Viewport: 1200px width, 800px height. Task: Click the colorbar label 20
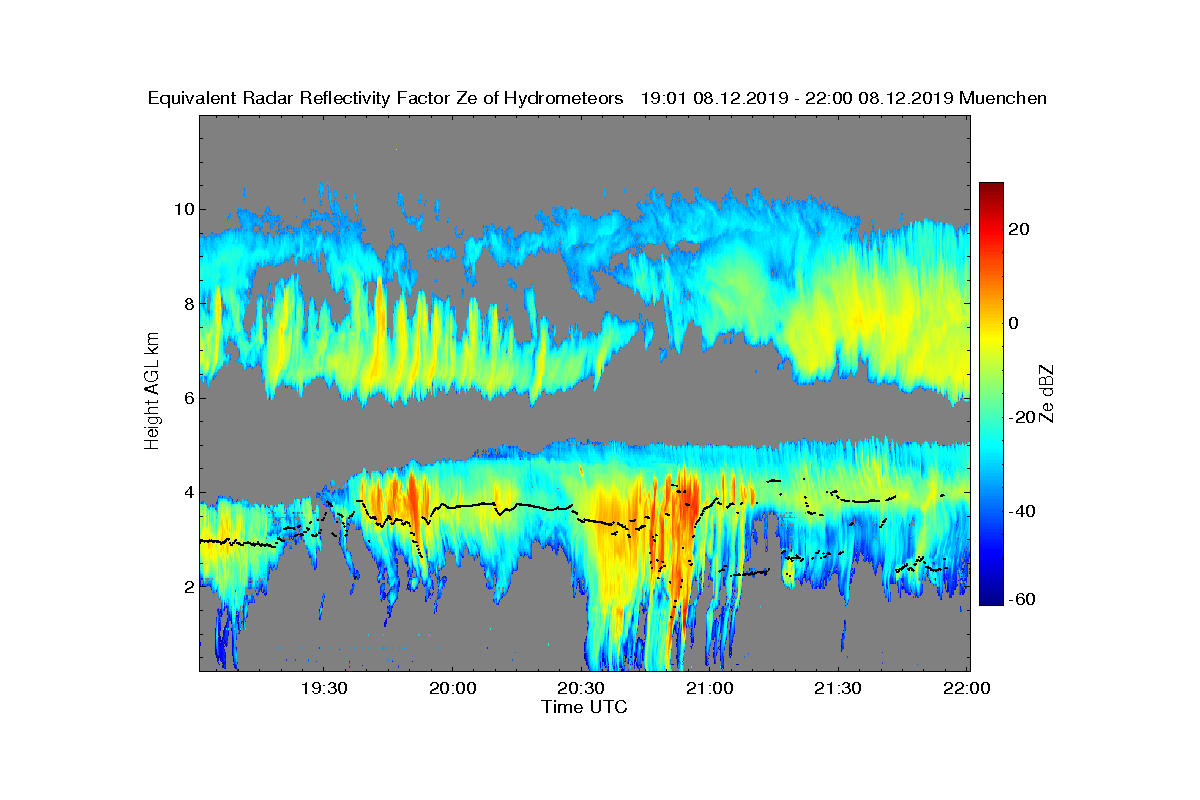[x=1020, y=229]
